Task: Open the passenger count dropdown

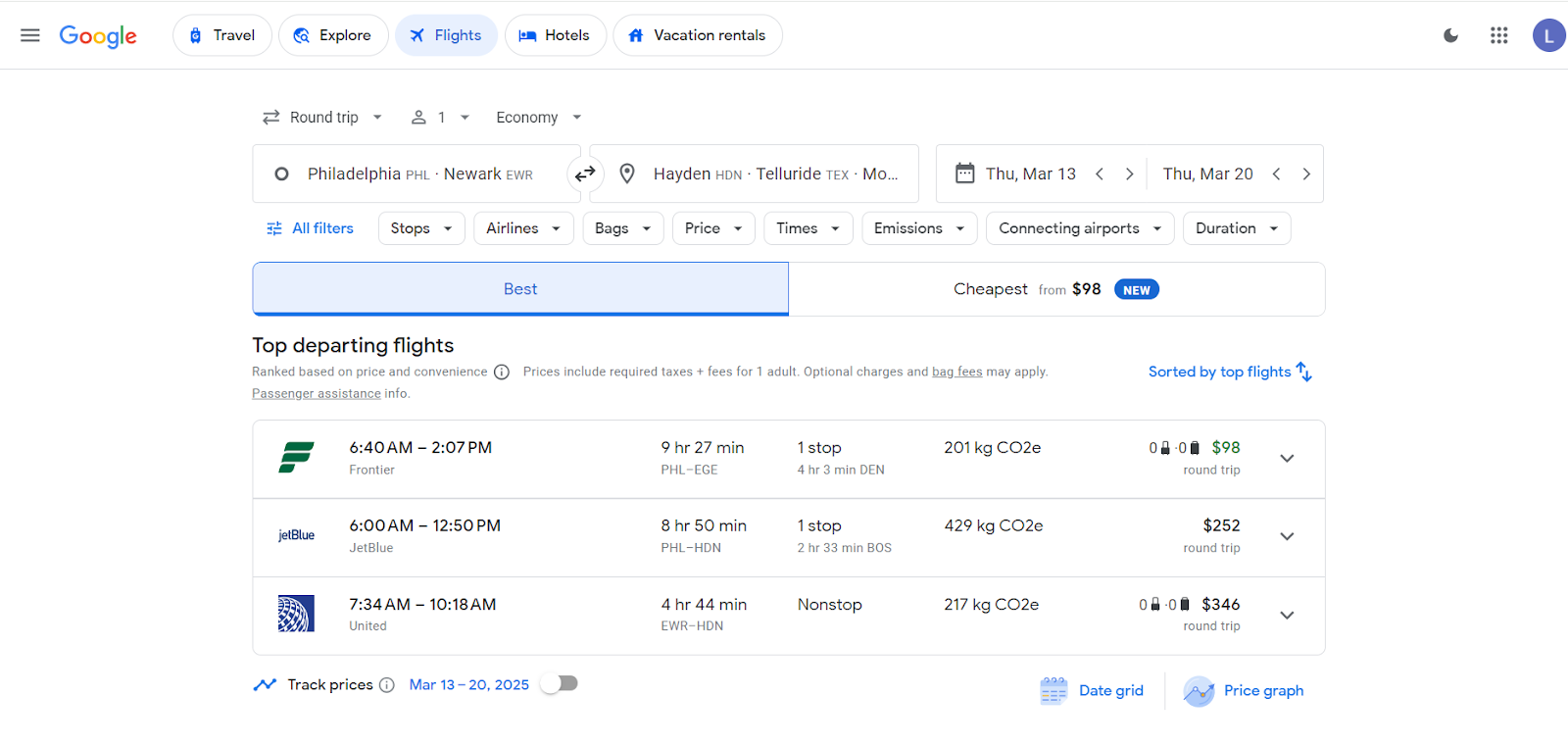Action: coord(440,118)
